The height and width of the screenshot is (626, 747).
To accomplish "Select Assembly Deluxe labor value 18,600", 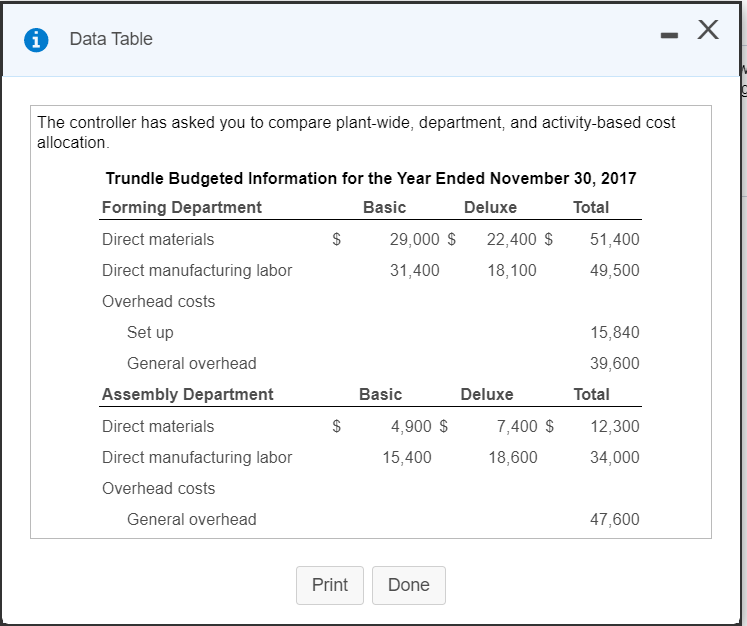I will pos(513,457).
